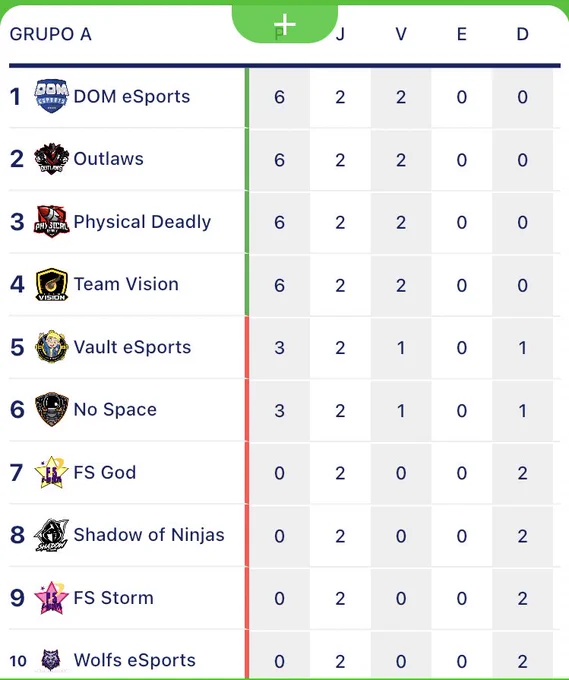Click the FS God star logo
The width and height of the screenshot is (569, 680).
point(52,472)
